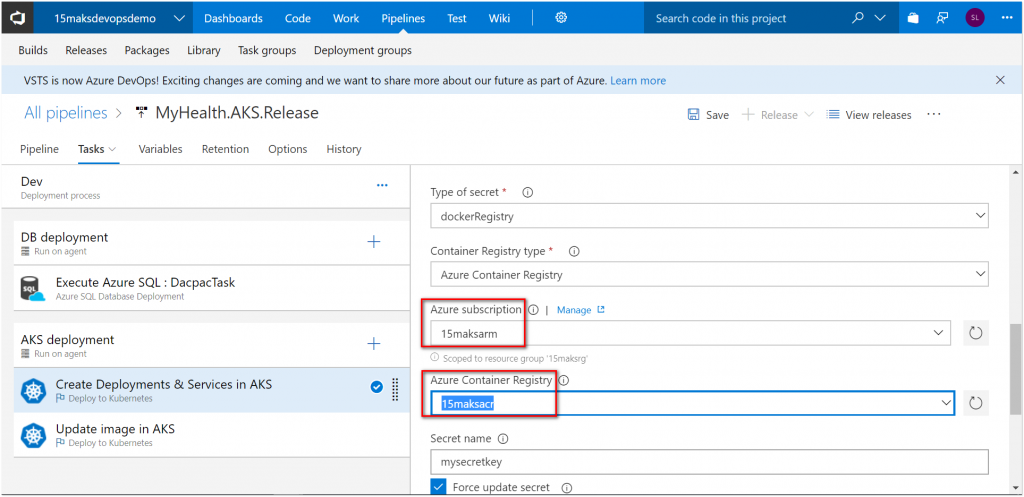This screenshot has width=1024, height=497.
Task: Open the top-right ellipsis menu
Action: click(1006, 18)
